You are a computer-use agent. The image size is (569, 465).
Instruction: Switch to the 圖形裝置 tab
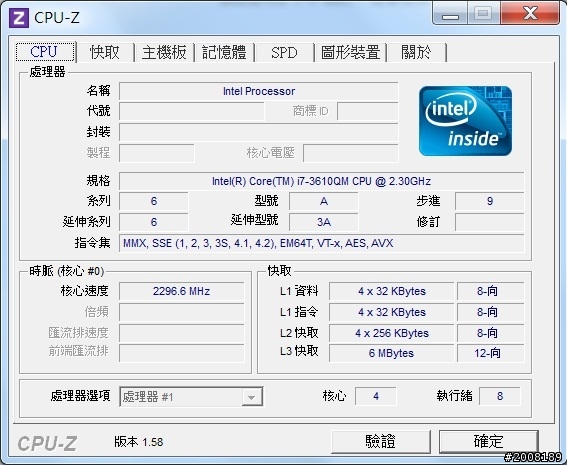[350, 52]
